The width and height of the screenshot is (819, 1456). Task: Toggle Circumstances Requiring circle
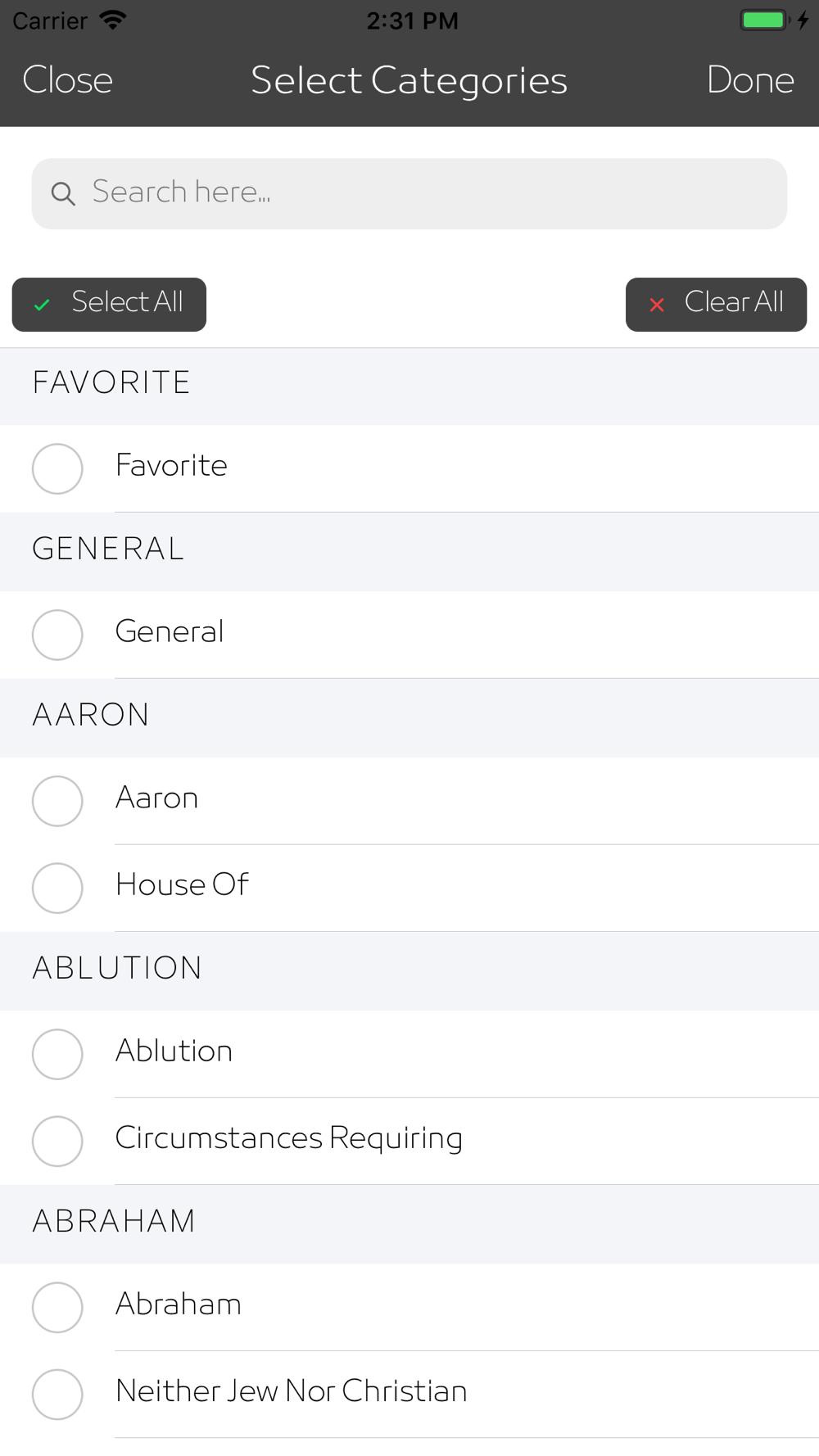click(57, 1141)
